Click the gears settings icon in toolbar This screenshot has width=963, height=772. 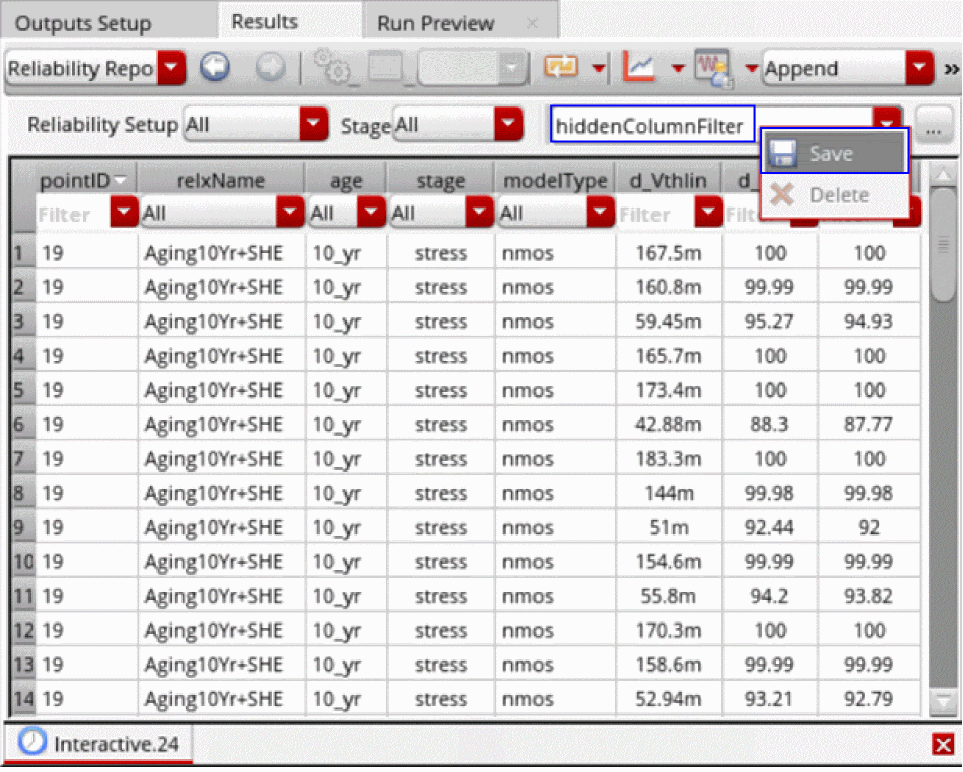330,68
